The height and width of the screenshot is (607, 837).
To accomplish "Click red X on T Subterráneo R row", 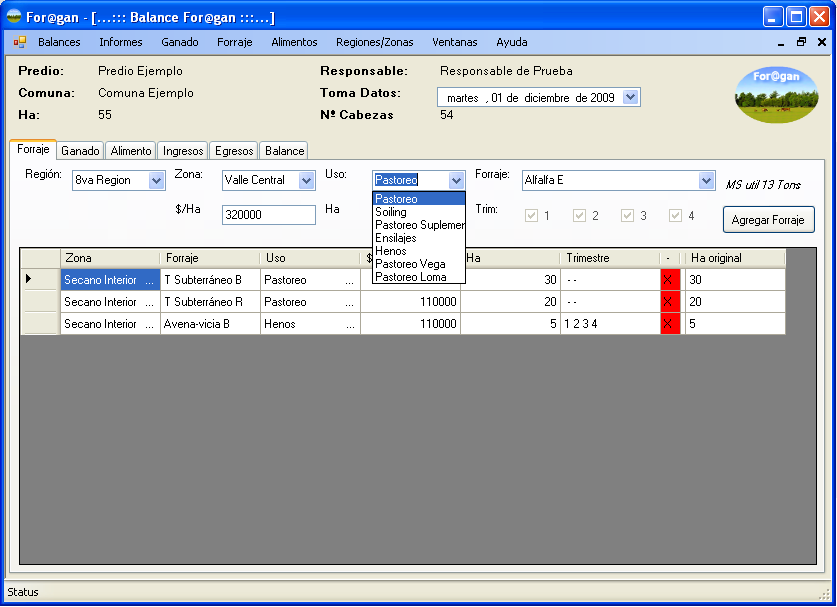I will pos(669,302).
